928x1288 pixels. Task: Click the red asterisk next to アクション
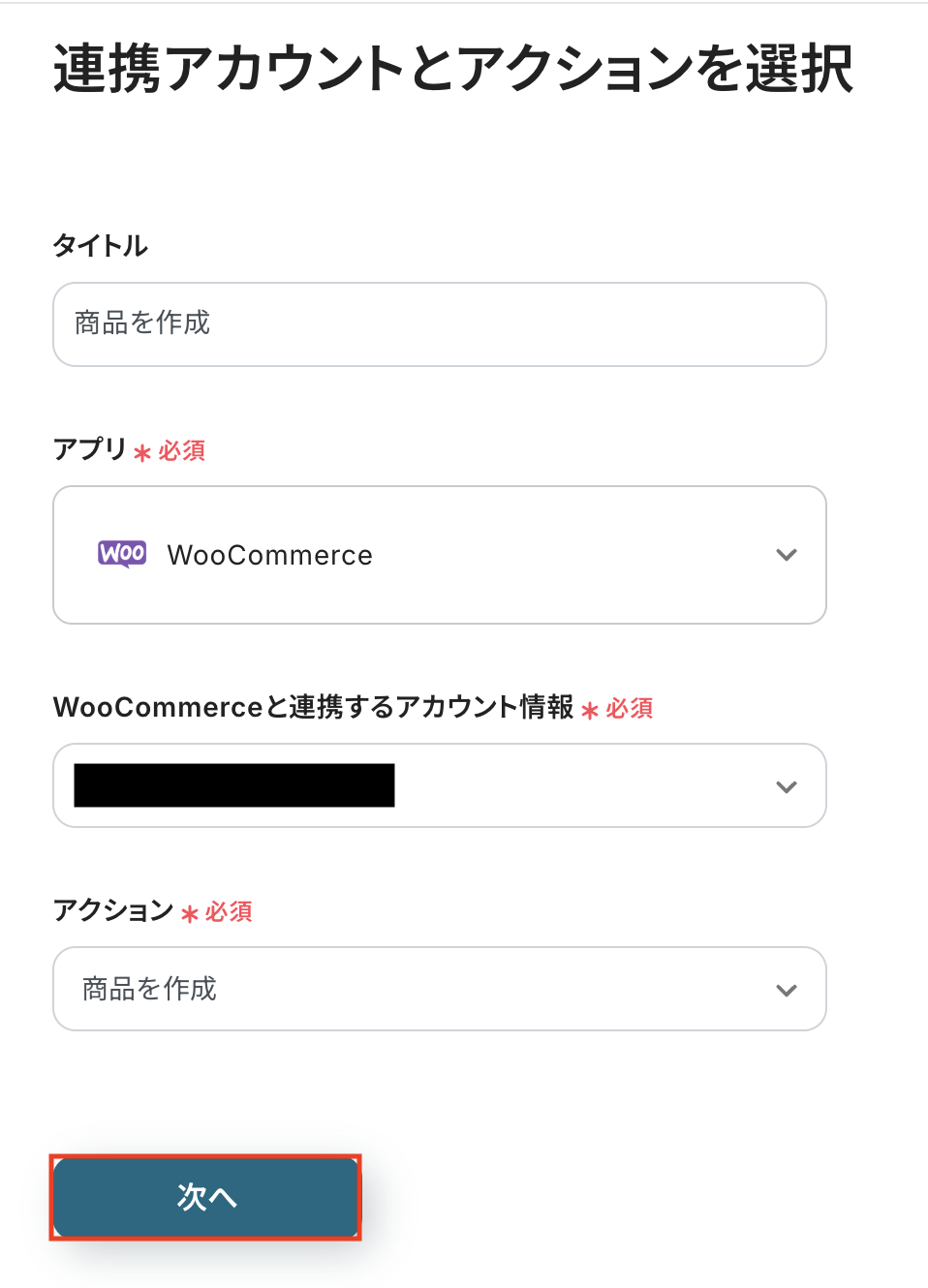tap(190, 913)
